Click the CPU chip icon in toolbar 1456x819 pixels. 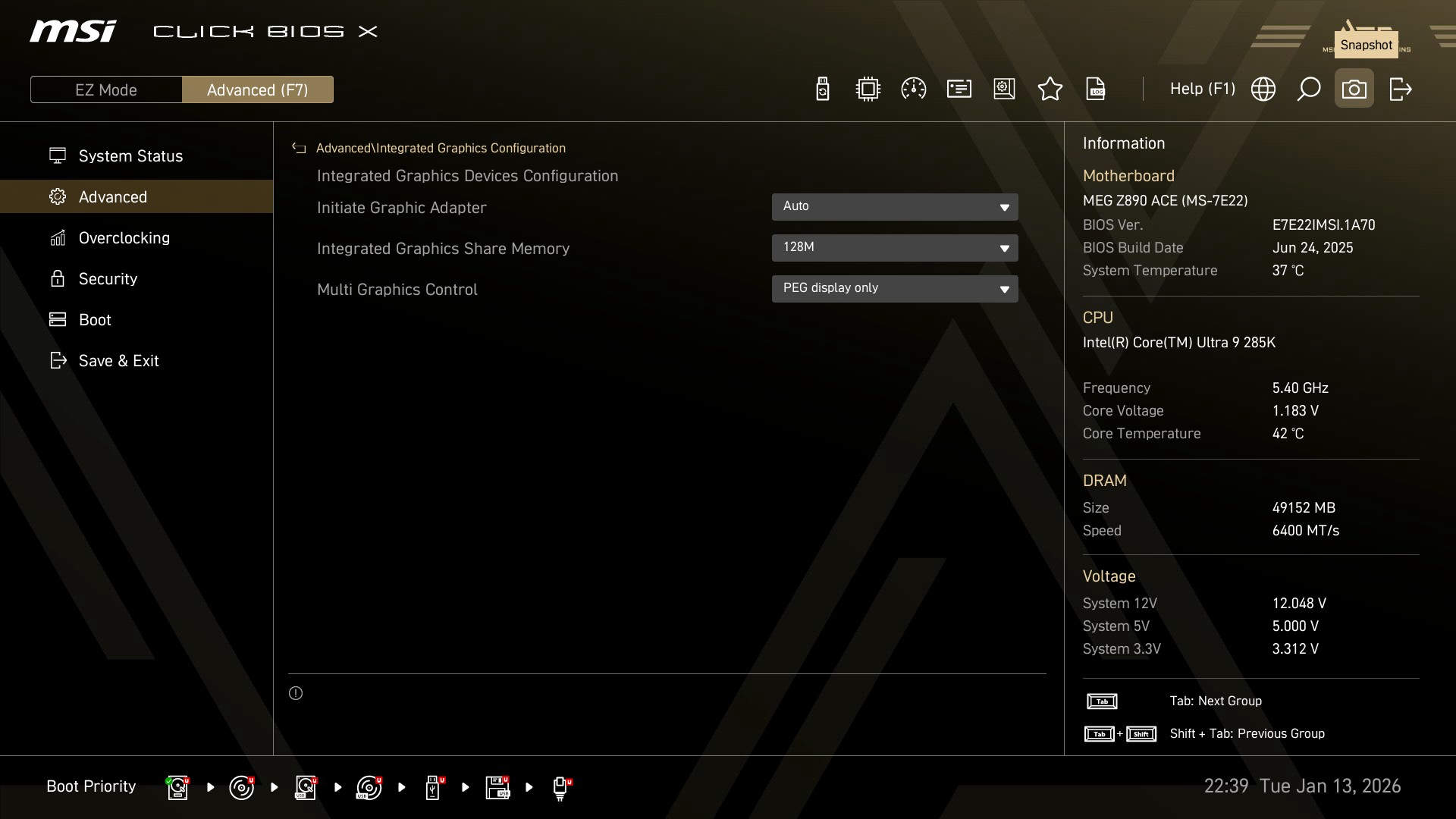[868, 89]
